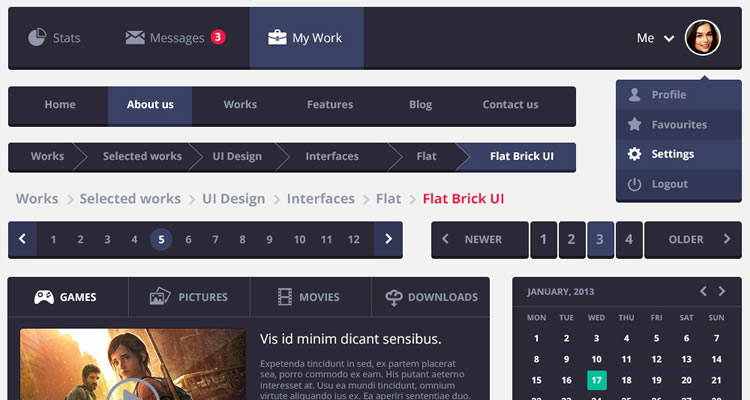Viewport: 750px width, 400px height.
Task: Open Messages envelope icon
Action: (135, 38)
